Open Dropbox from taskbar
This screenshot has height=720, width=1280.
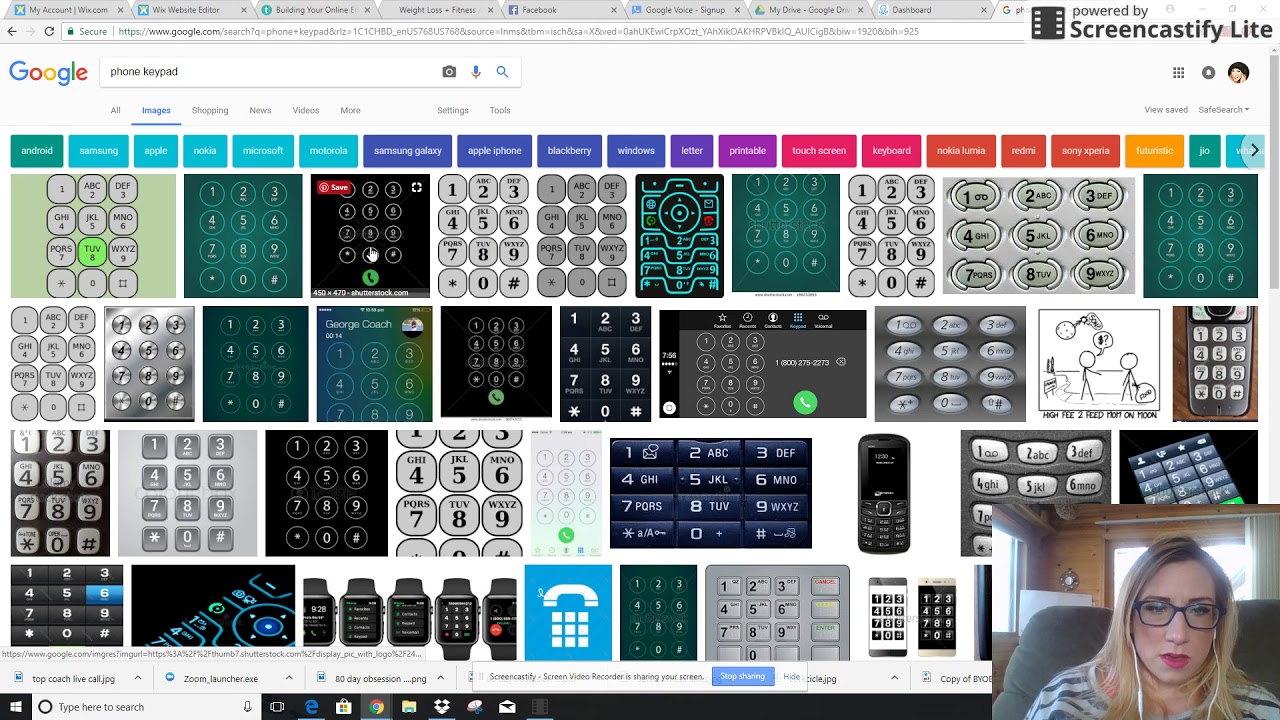[442, 707]
